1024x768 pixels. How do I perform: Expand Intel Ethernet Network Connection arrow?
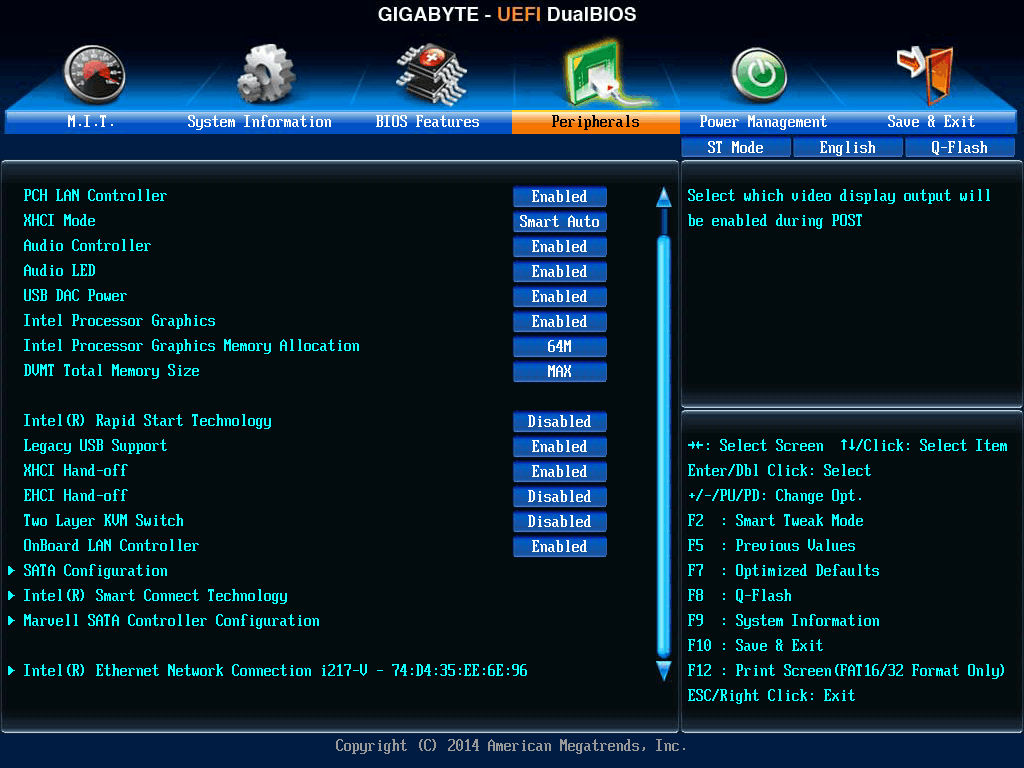[11, 671]
